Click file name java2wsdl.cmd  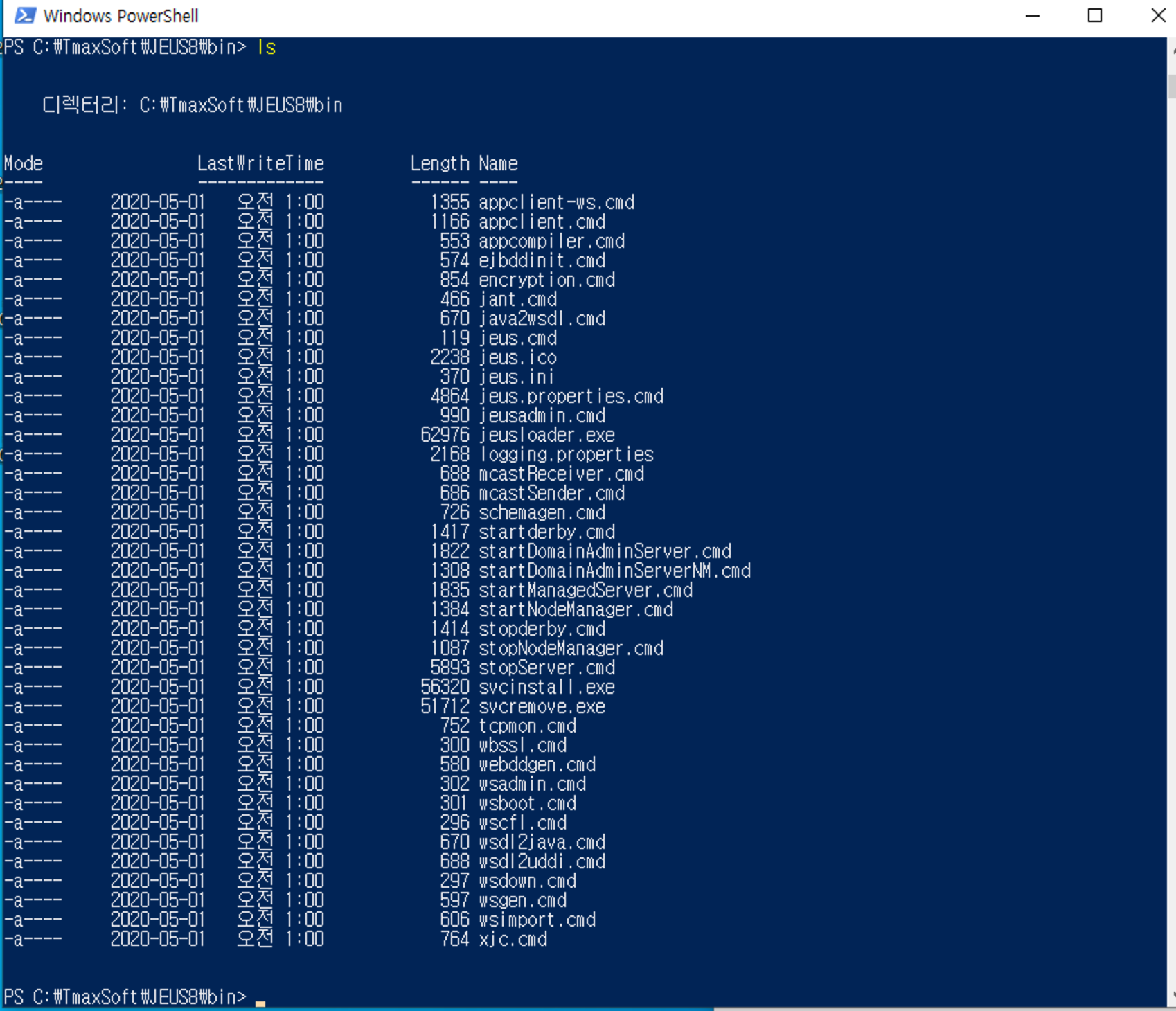point(542,319)
